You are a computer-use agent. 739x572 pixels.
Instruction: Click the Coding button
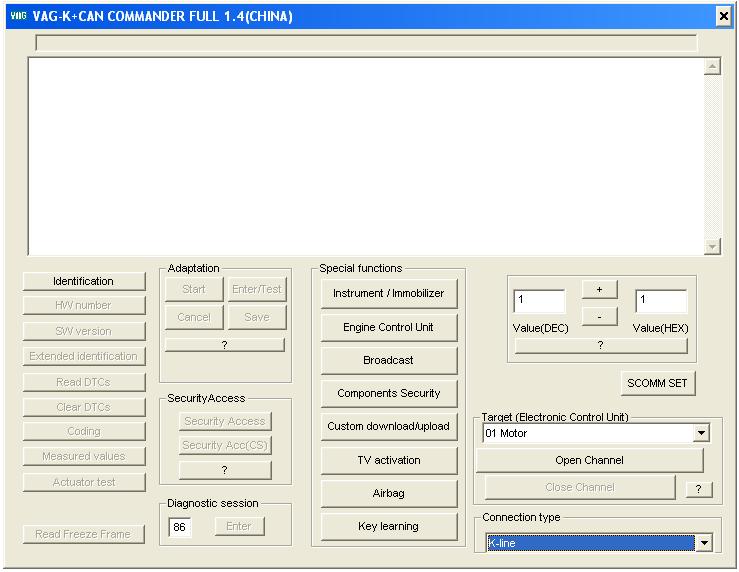click(84, 432)
